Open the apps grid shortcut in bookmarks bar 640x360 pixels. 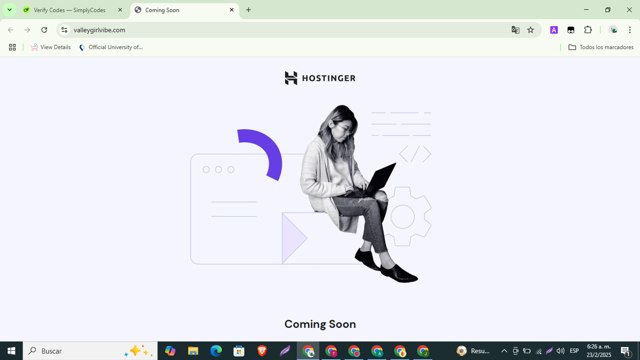coord(12,47)
